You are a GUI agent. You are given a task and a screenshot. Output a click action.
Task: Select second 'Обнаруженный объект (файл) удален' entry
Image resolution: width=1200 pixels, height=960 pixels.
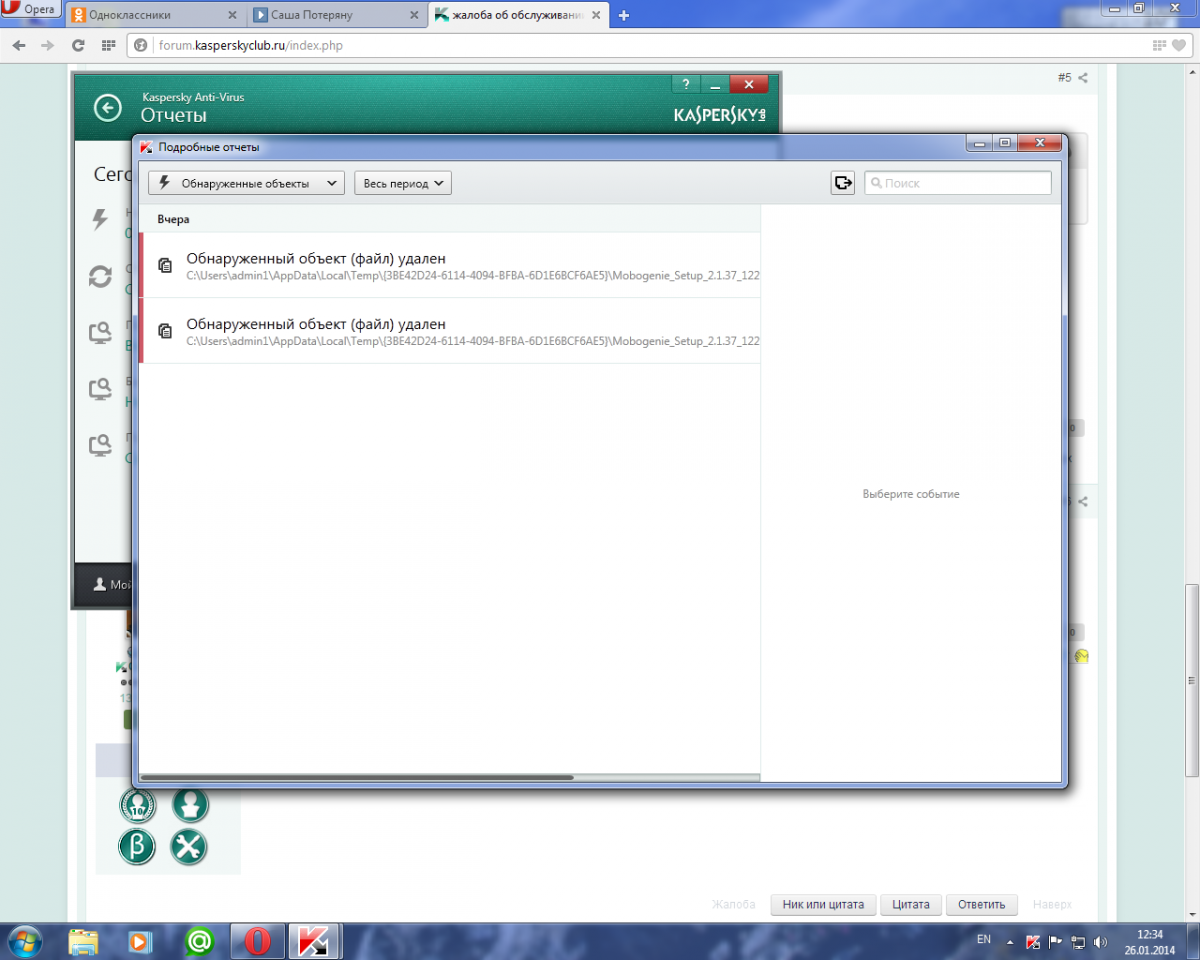pos(449,331)
